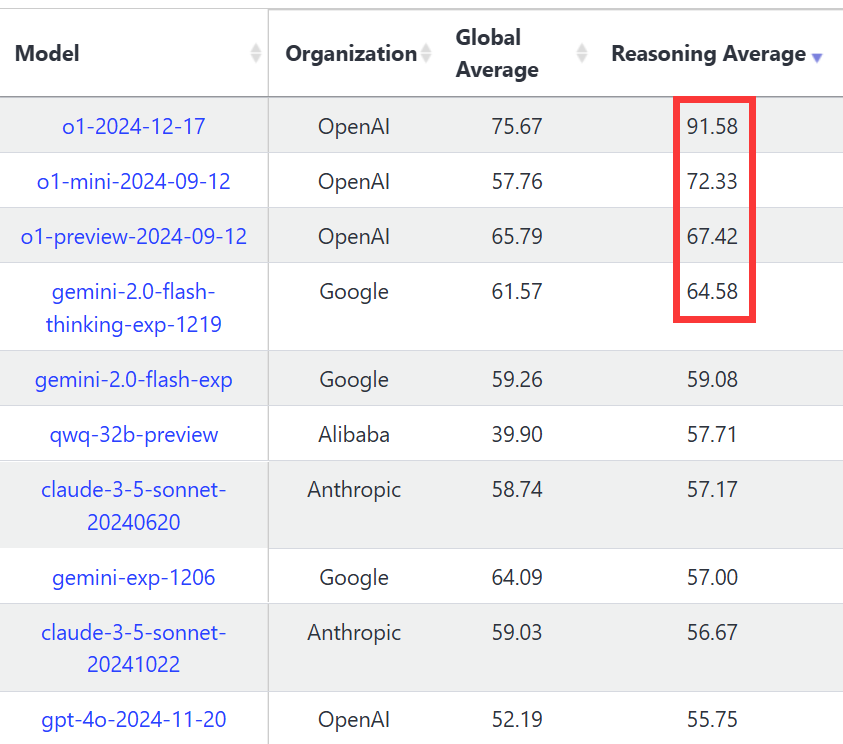Open the o1-2024-12-17 model link
The image size is (843, 744).
click(134, 126)
